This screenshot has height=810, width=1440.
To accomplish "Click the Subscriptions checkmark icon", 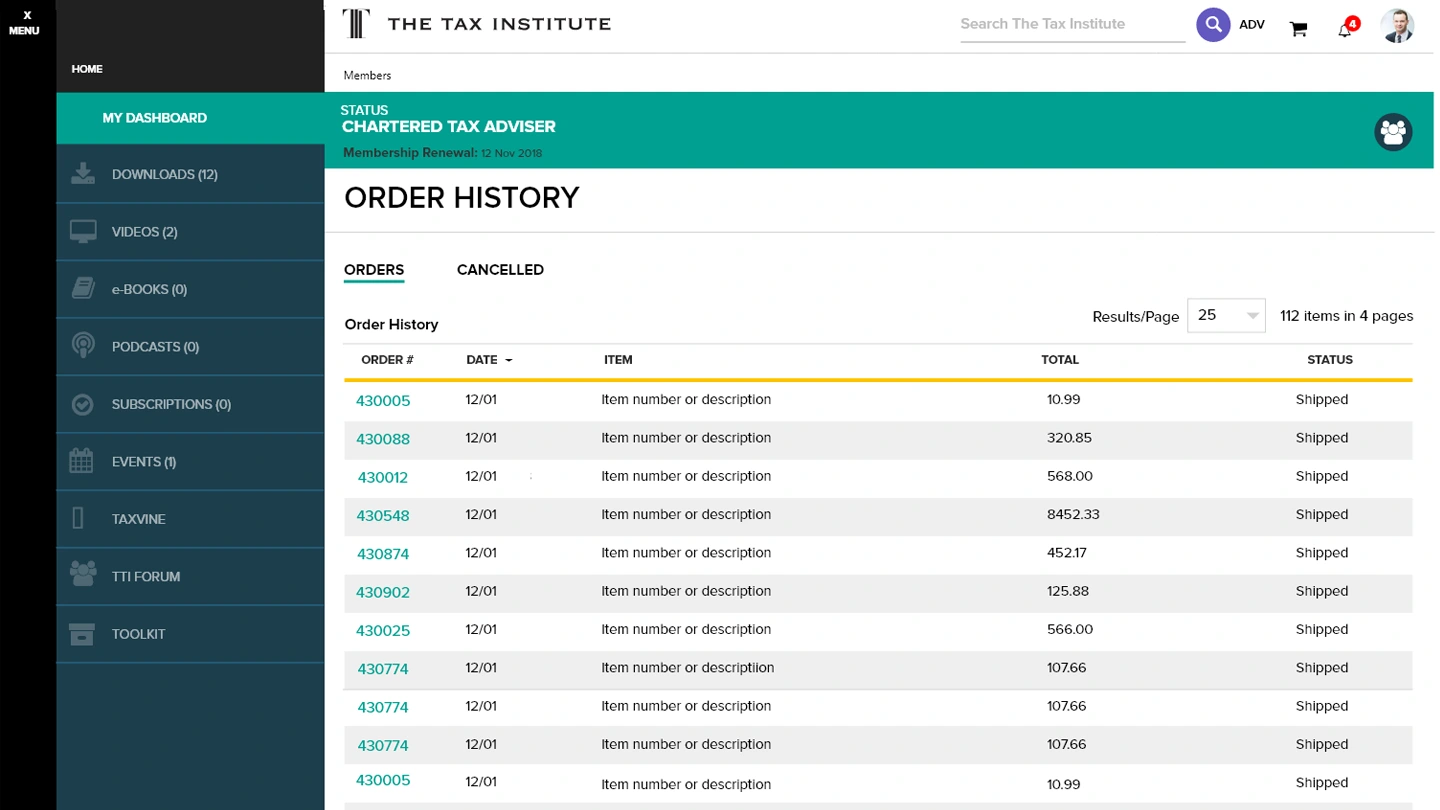I will click(x=82, y=403).
